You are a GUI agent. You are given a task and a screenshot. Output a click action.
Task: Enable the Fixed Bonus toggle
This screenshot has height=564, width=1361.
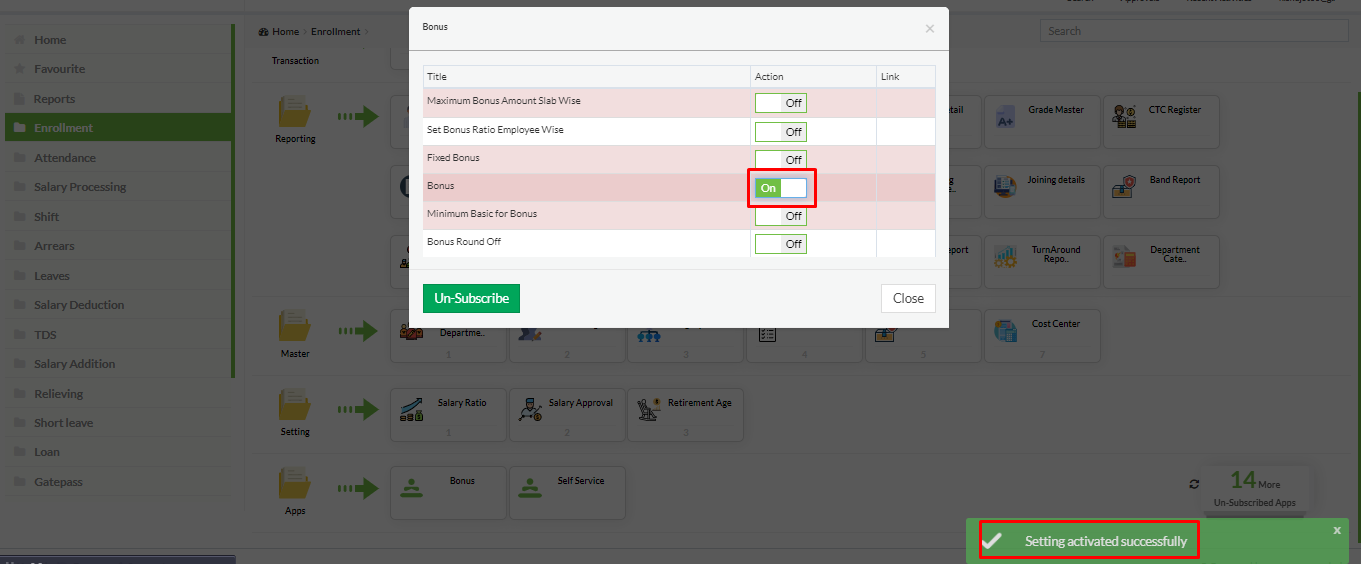pos(781,160)
